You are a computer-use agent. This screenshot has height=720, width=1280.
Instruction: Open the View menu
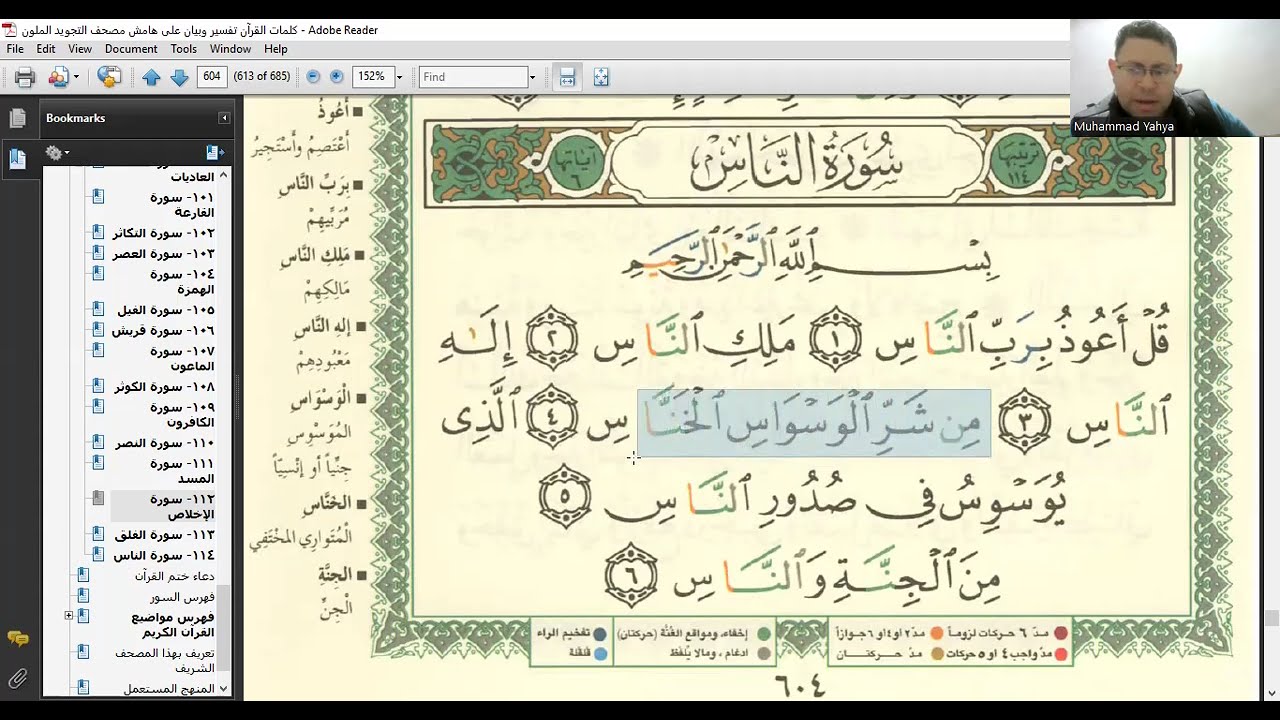[x=80, y=49]
